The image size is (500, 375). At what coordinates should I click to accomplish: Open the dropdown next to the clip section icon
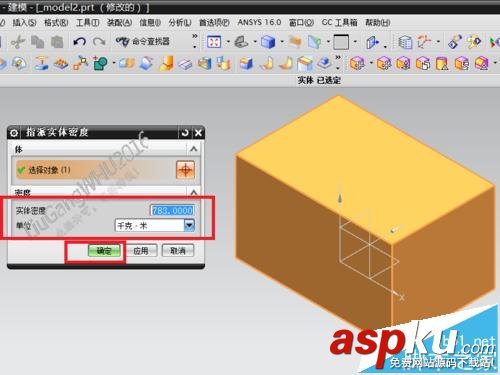click(x=328, y=42)
